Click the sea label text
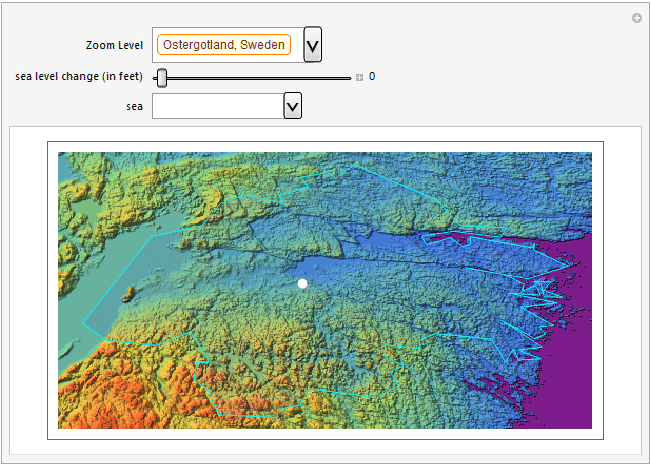 (134, 106)
